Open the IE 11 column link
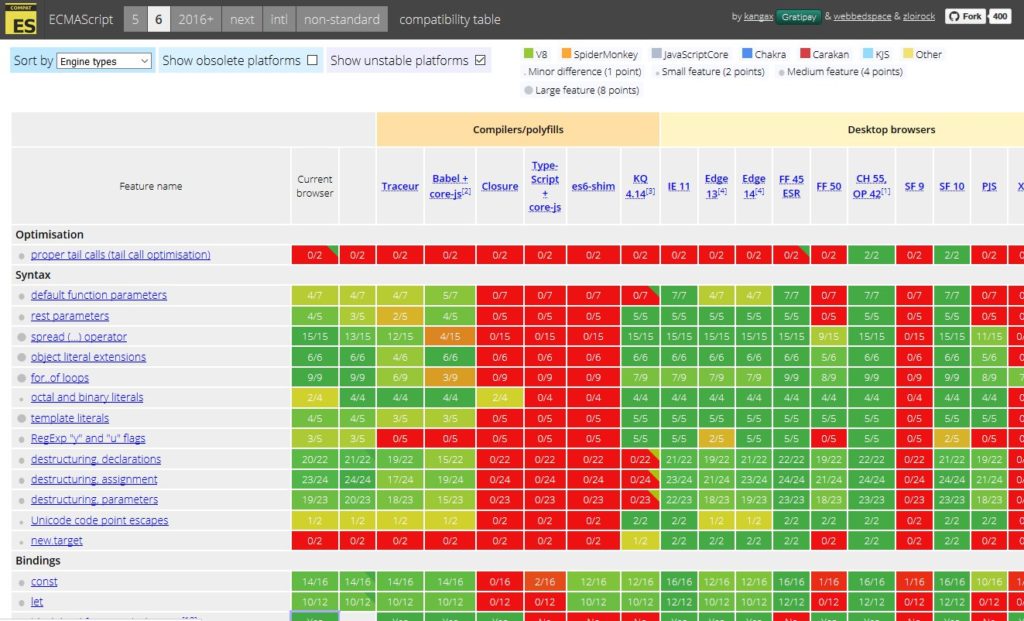This screenshot has height=621, width=1024. 679,186
